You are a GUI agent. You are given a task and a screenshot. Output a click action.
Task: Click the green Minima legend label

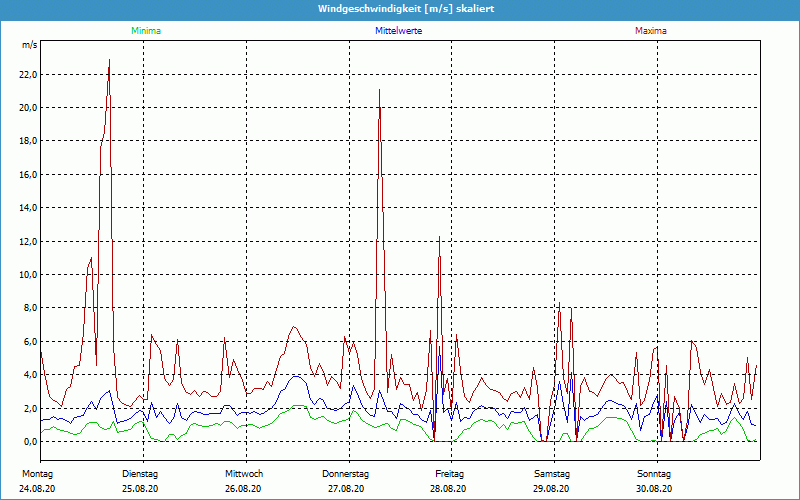(146, 31)
